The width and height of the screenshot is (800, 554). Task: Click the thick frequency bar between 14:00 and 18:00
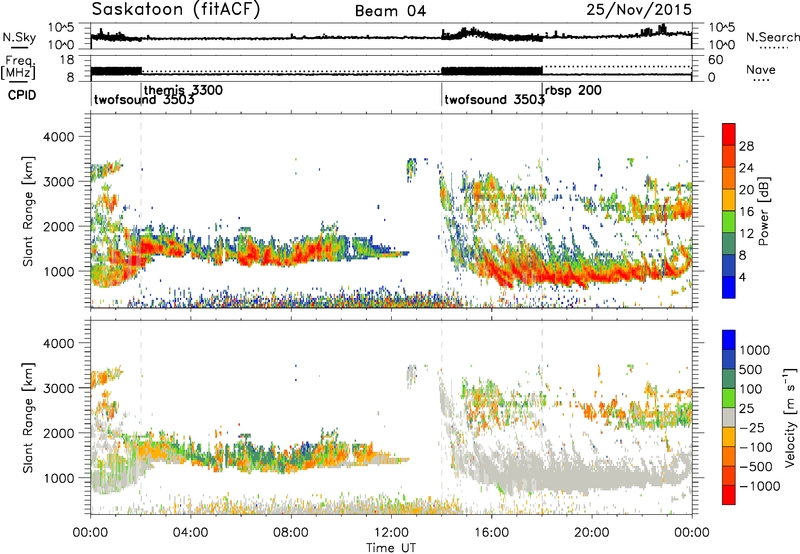(x=491, y=71)
